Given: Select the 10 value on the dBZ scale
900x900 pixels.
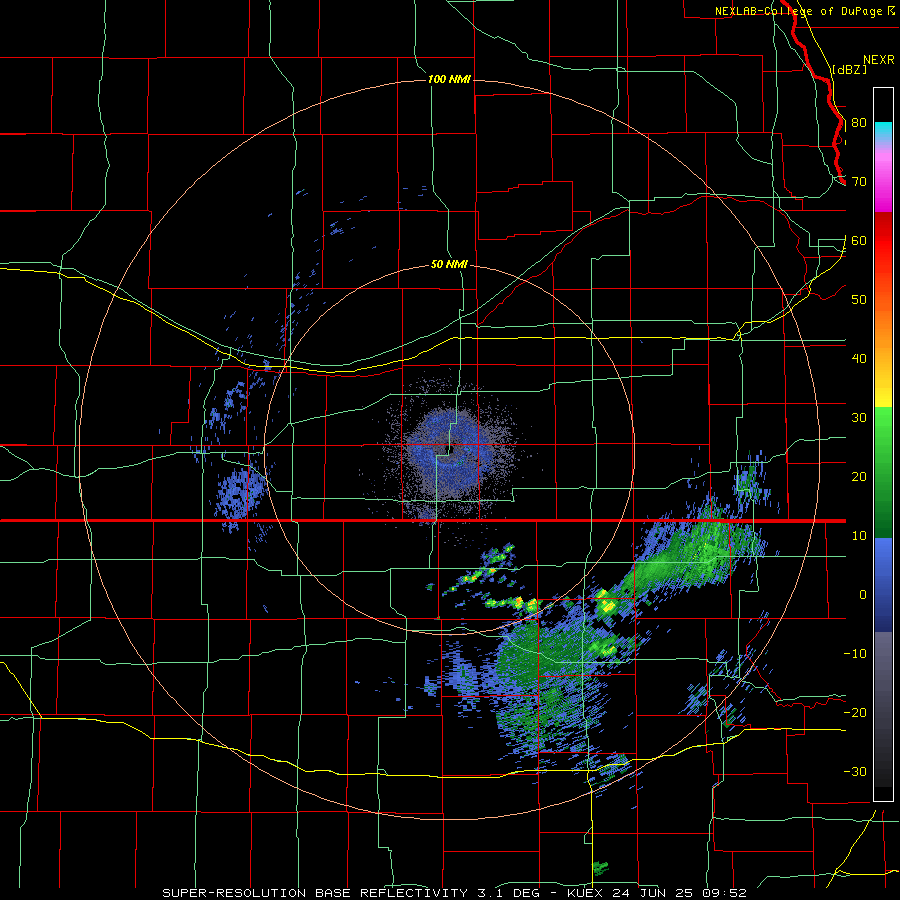Looking at the screenshot, I should click(x=859, y=536).
